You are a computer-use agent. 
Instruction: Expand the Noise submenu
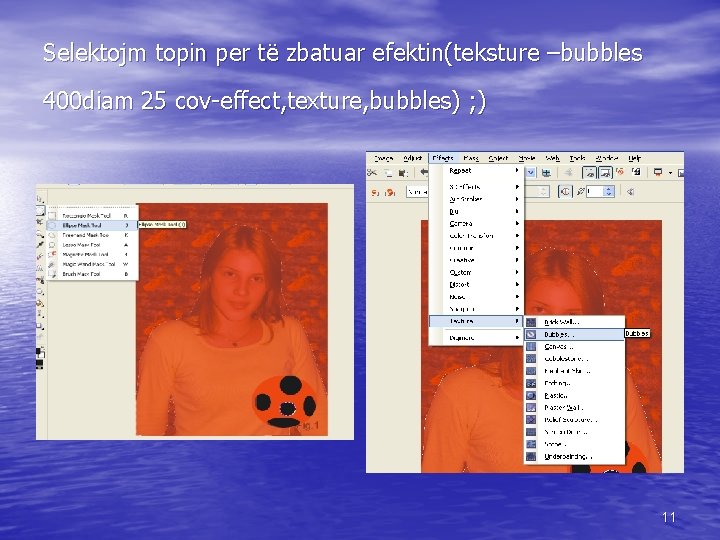coord(476,297)
